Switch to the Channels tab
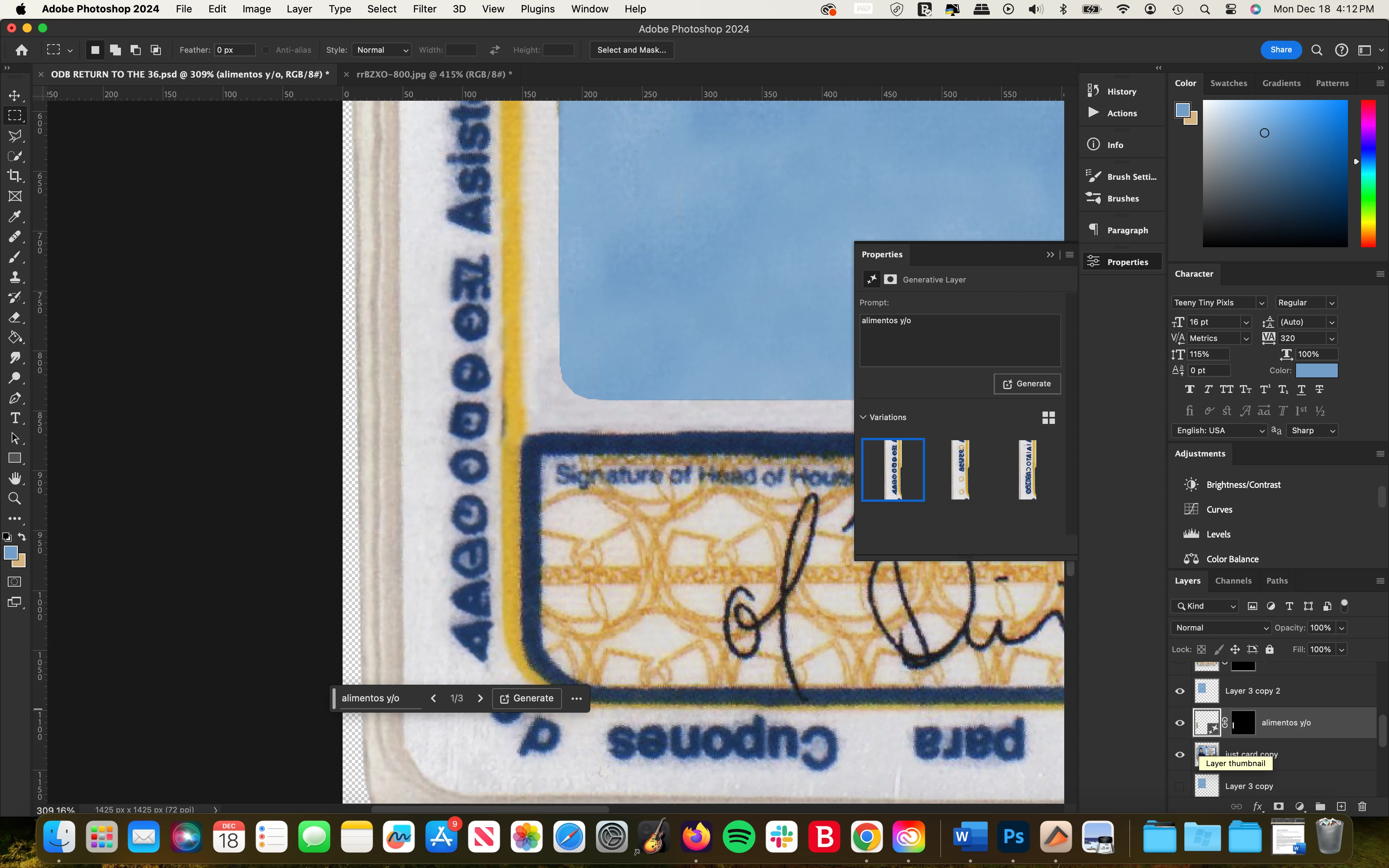1389x868 pixels. 1233,580
